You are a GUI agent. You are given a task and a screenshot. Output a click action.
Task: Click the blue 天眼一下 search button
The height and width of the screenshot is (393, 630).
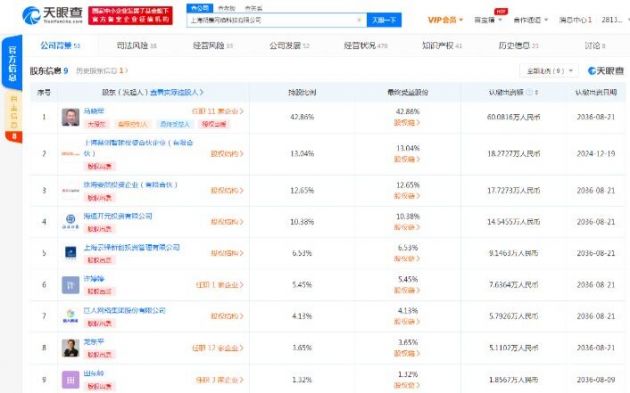click(384, 20)
